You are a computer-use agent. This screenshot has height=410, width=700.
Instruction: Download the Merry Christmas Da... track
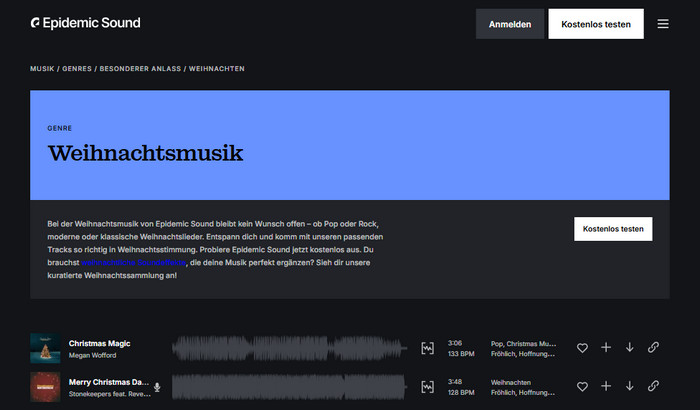point(629,386)
